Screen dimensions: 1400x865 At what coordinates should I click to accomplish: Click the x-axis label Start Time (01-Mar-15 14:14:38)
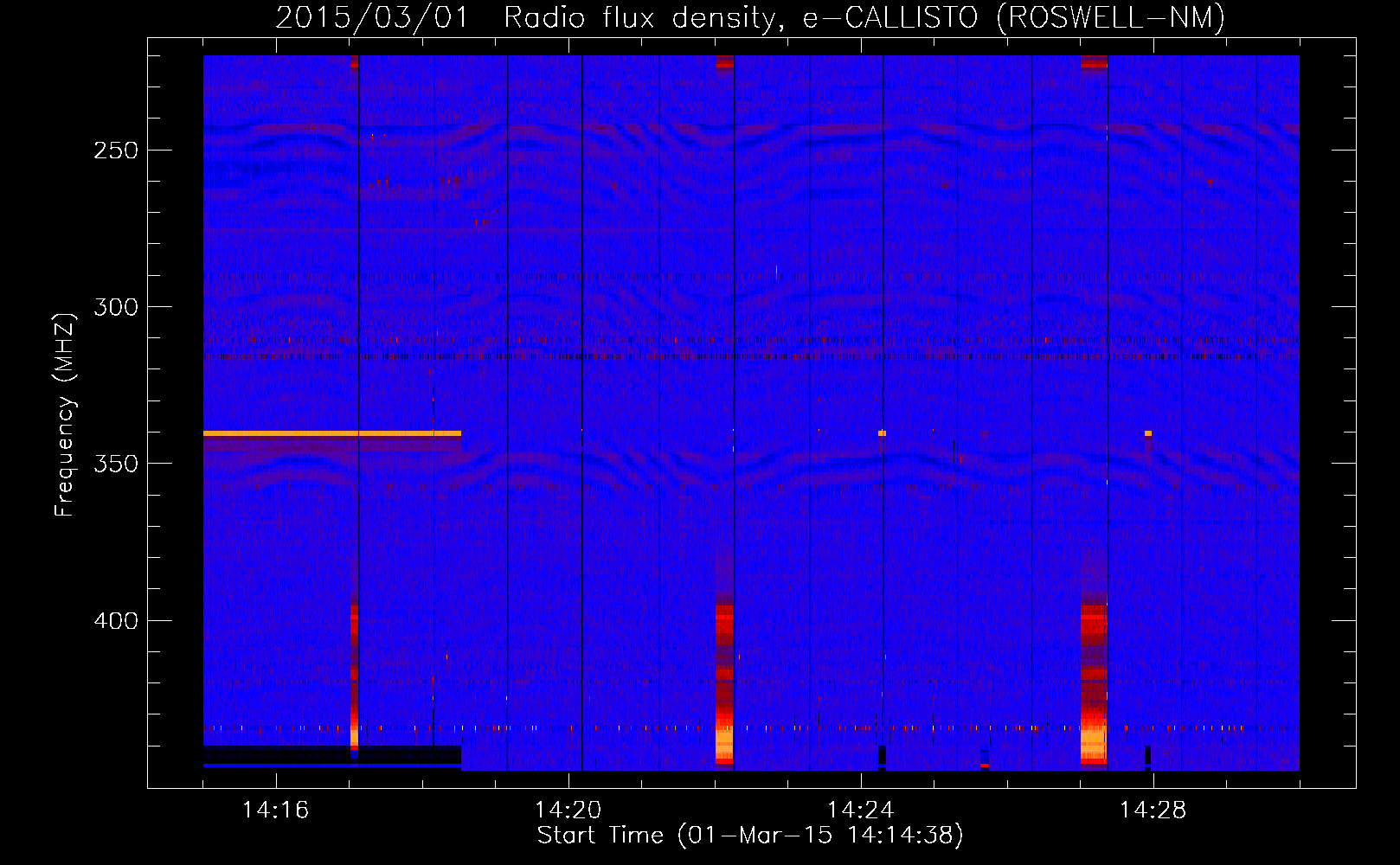point(750,836)
